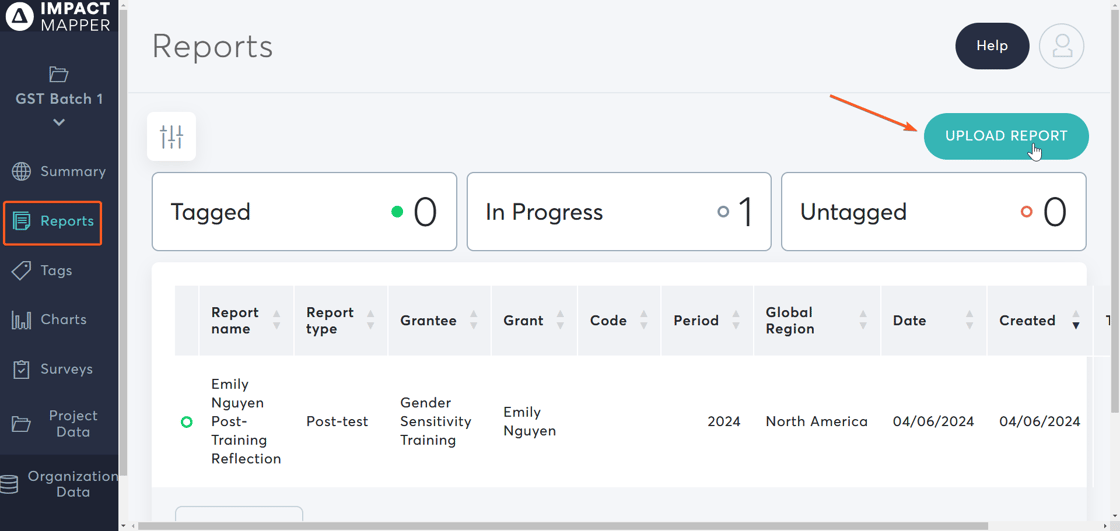Sort the table by Created column
Image resolution: width=1120 pixels, height=531 pixels.
pos(1075,320)
